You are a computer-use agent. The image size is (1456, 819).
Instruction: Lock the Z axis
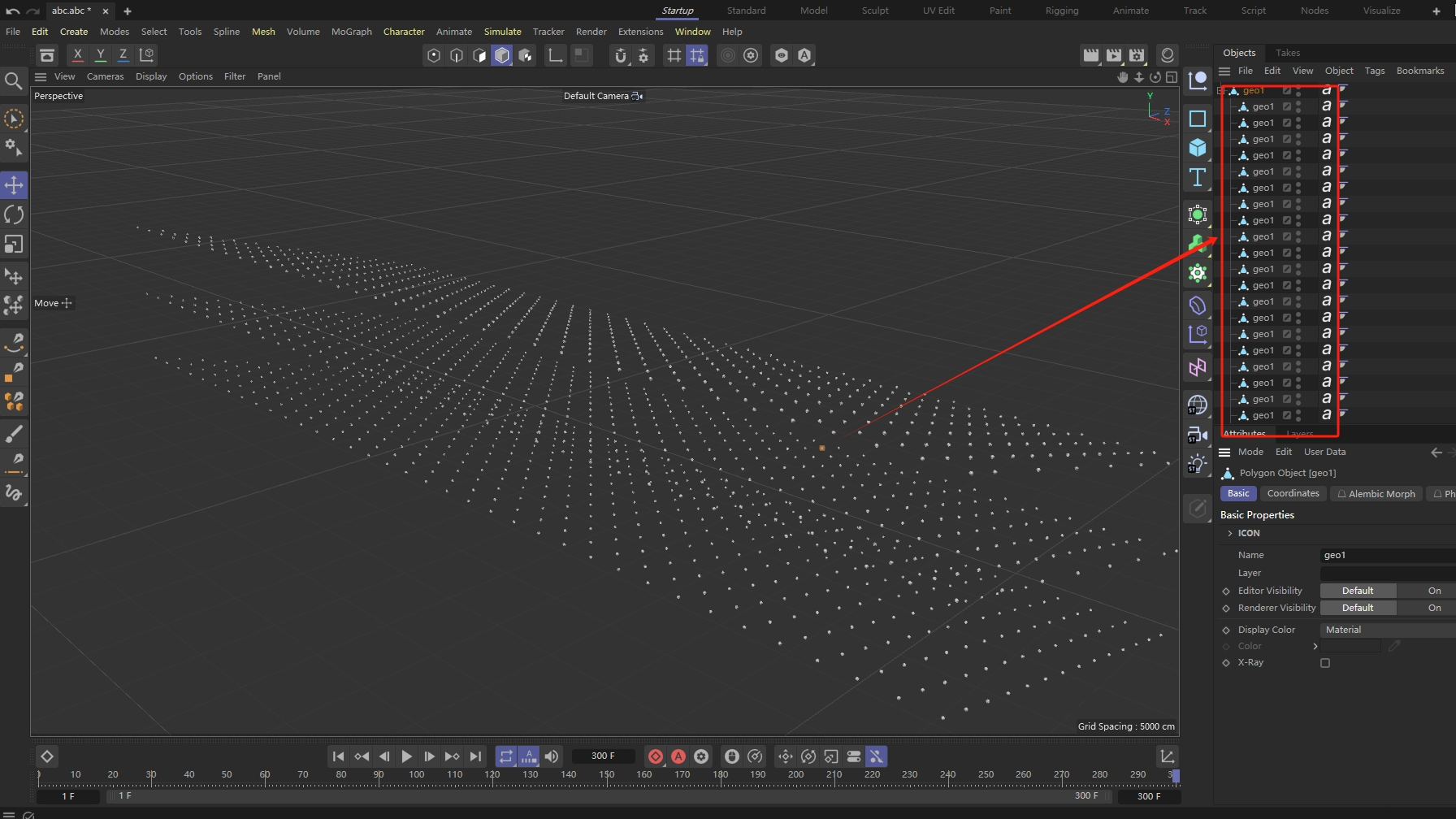coord(123,54)
